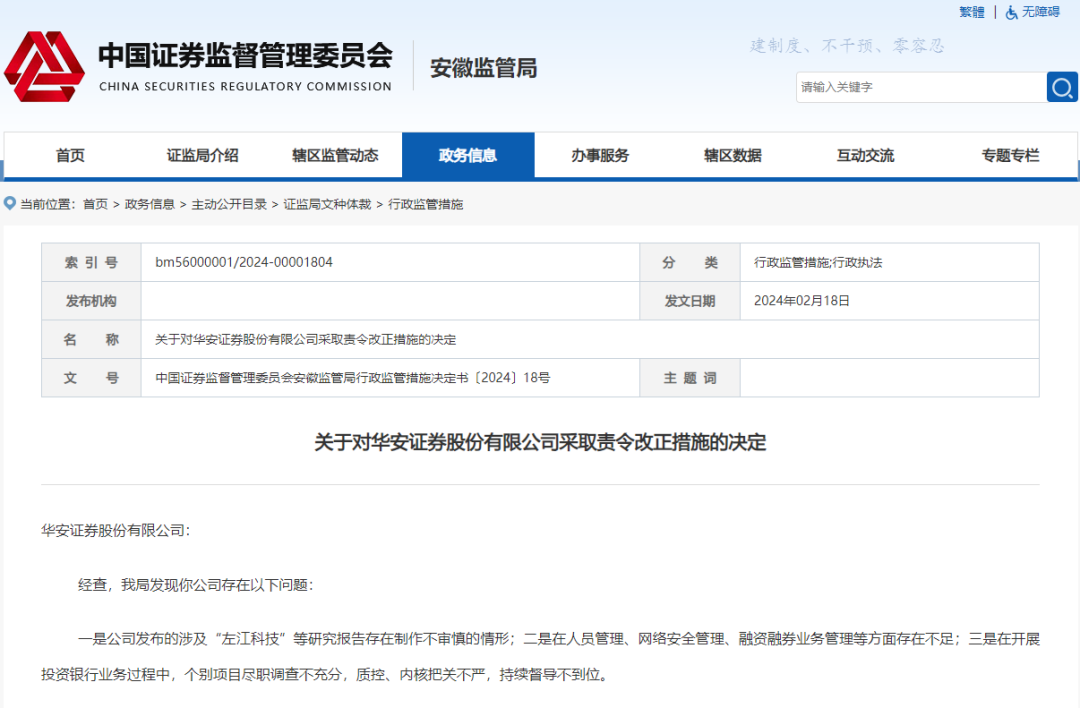The width and height of the screenshot is (1080, 708).
Task: Click the 中国证券监督管理委员会 site title
Action: [x=246, y=56]
